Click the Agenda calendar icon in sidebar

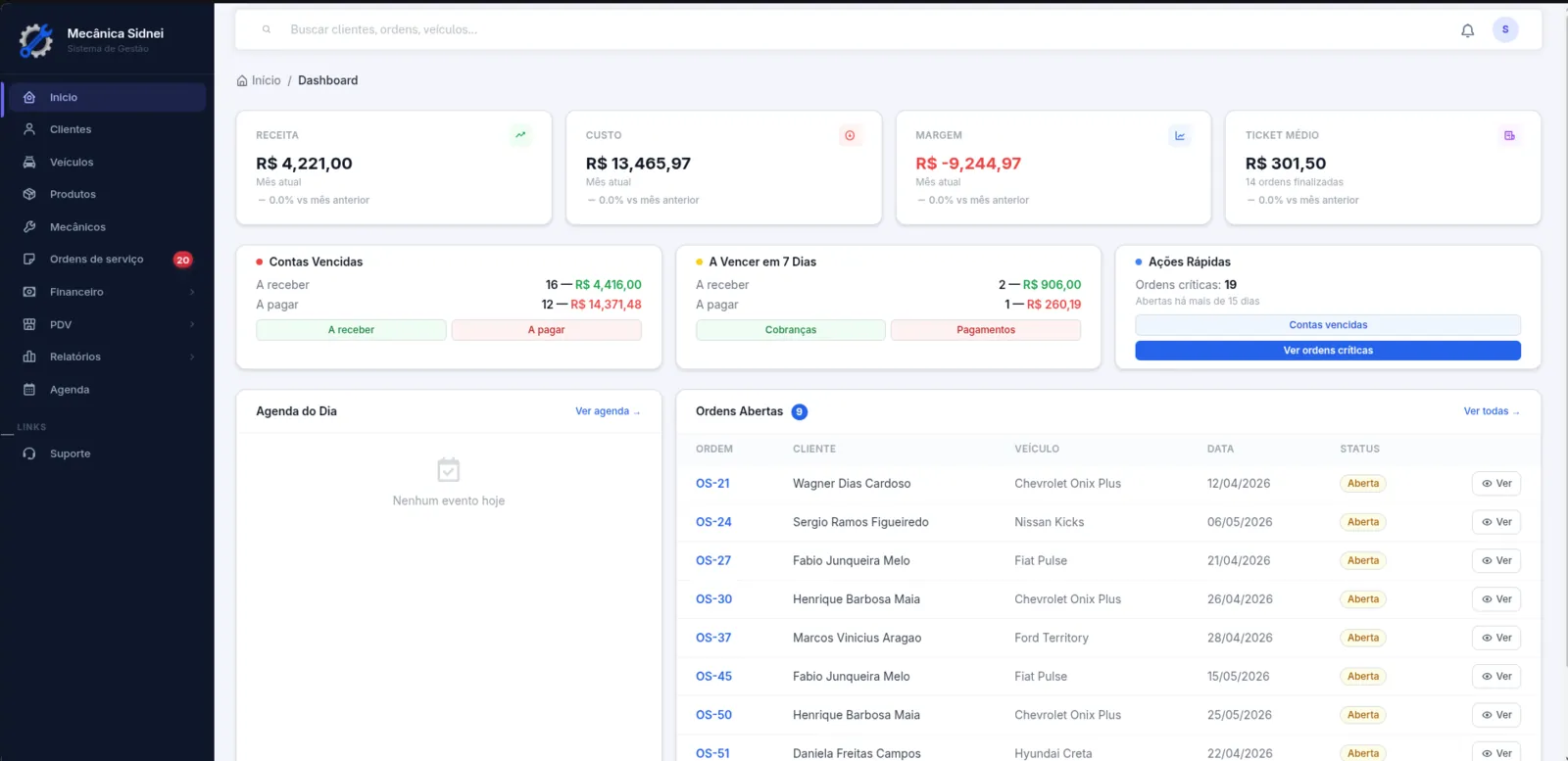29,389
